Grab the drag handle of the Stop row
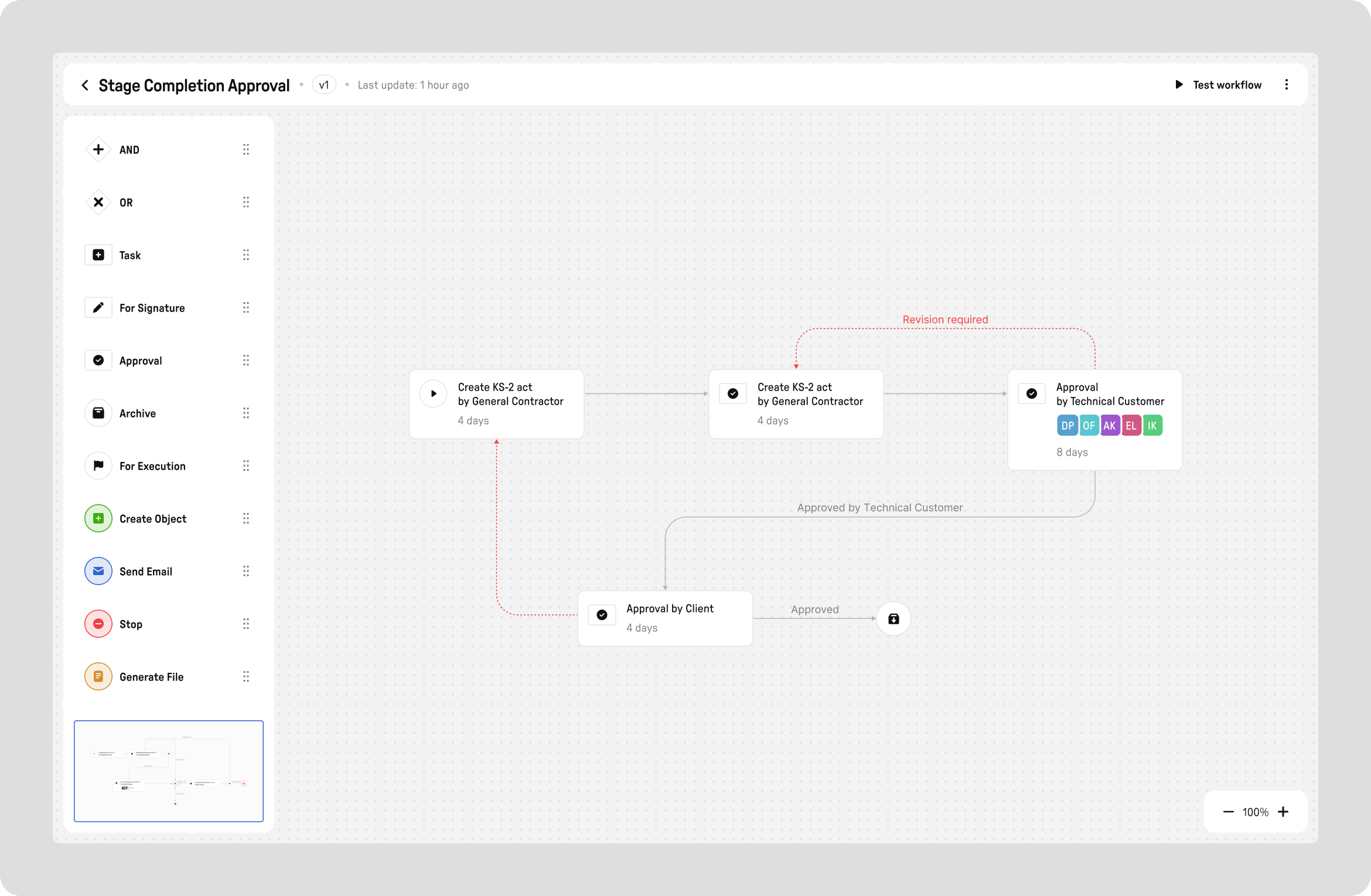1371x896 pixels. (246, 624)
